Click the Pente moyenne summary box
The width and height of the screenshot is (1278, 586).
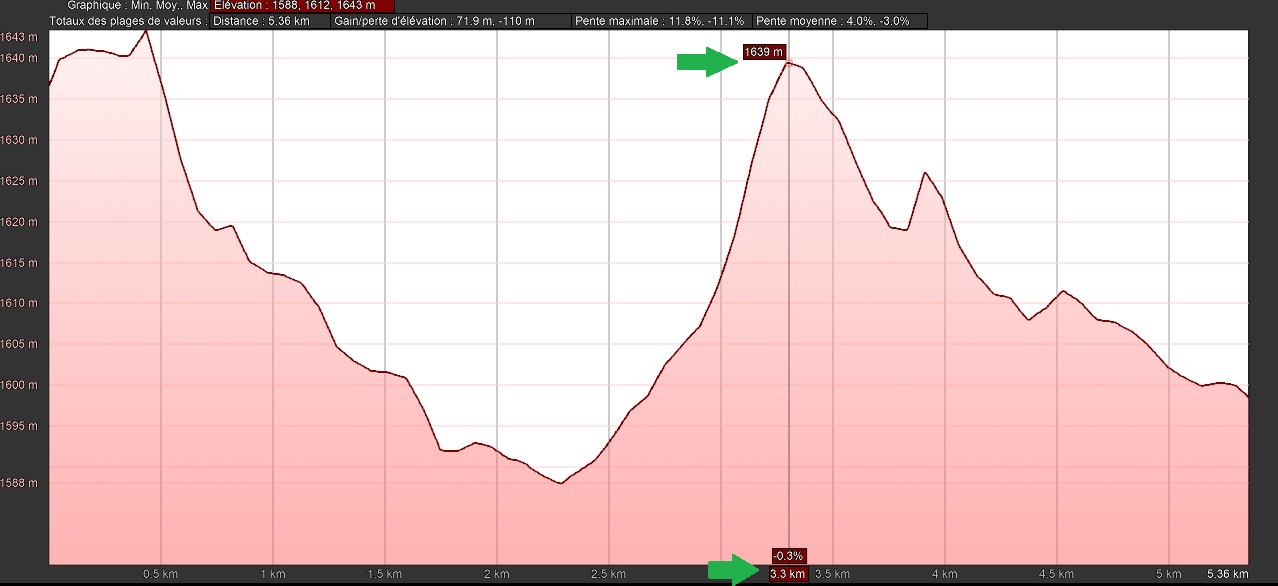(x=840, y=21)
